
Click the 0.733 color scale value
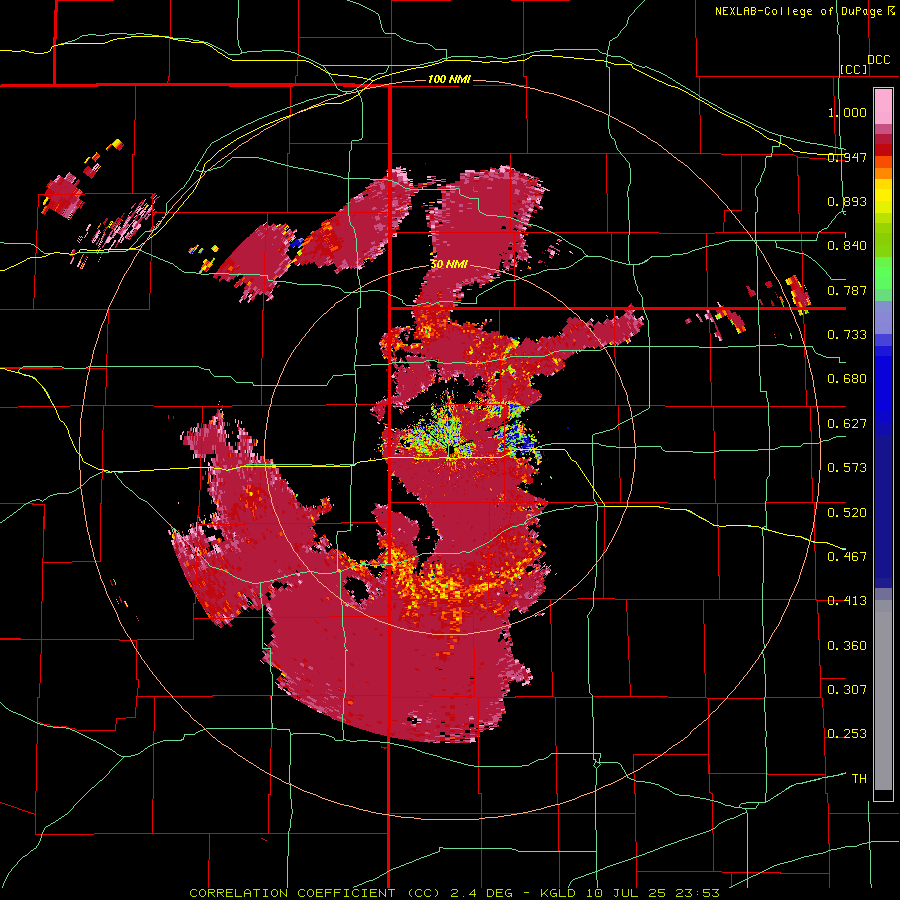click(x=847, y=335)
